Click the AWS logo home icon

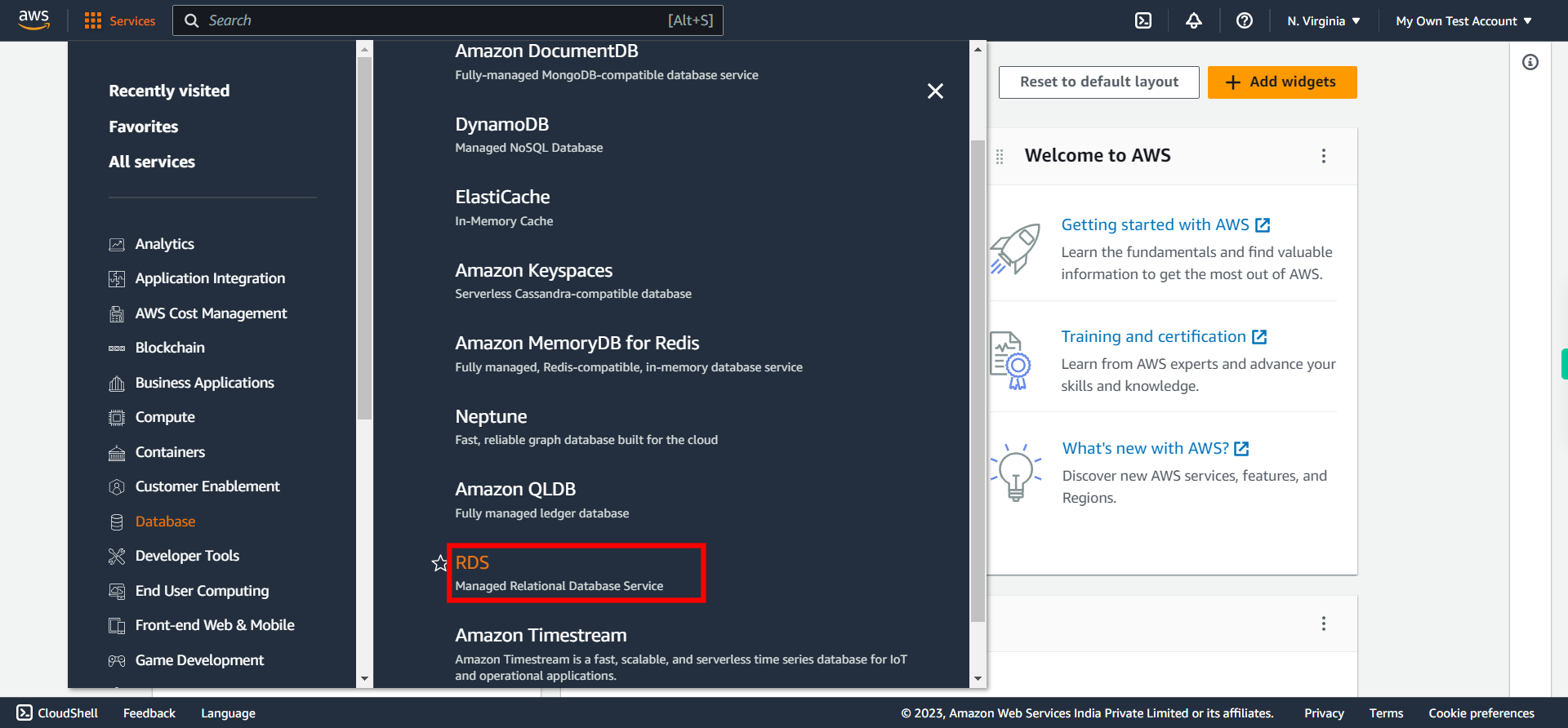34,20
